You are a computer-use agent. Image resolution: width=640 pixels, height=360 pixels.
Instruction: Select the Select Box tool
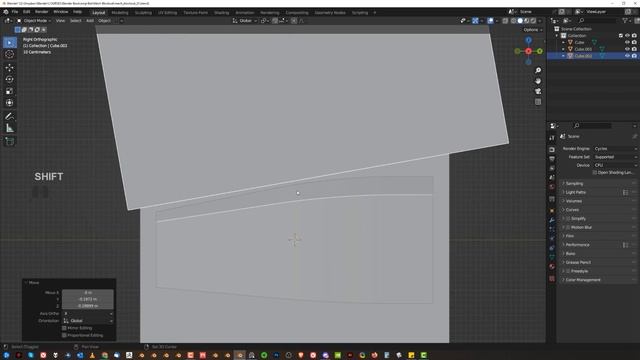tap(10, 42)
